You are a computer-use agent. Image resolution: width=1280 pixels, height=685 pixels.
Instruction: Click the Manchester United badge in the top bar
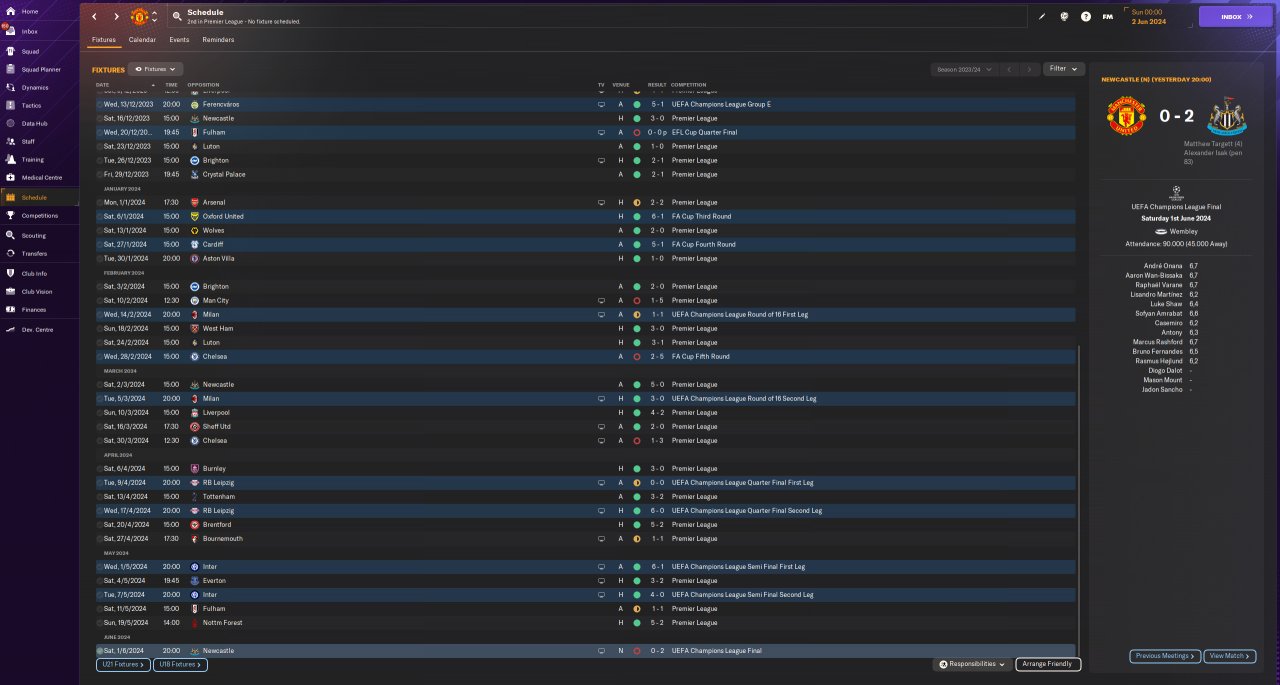click(139, 16)
